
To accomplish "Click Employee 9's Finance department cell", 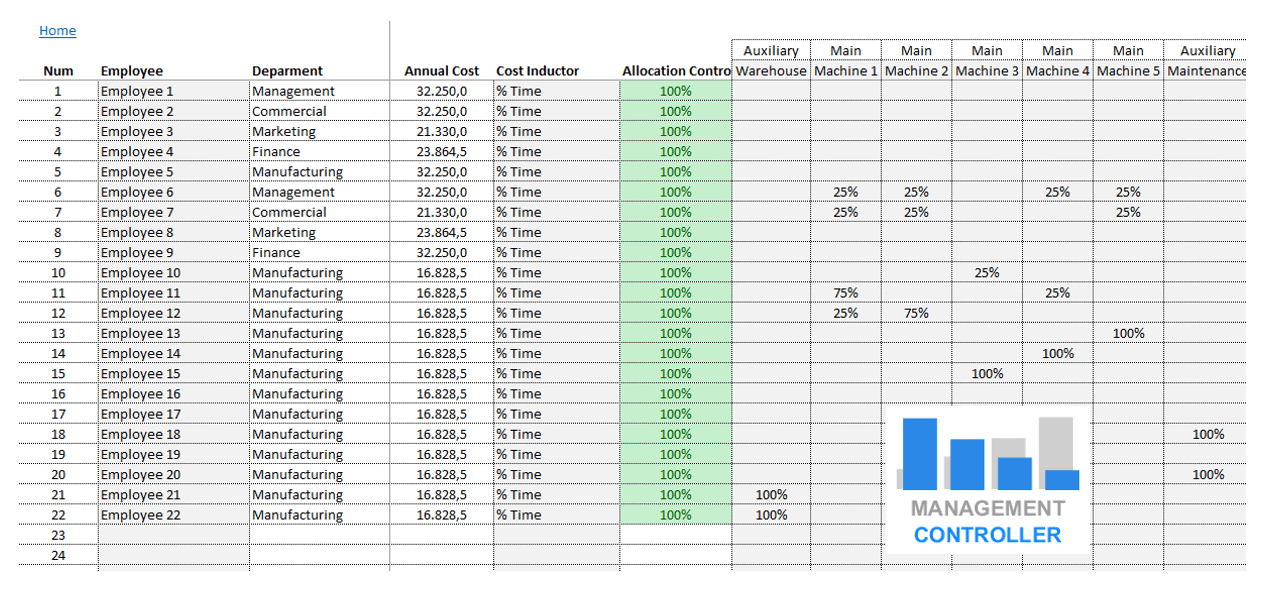I will coord(318,252).
